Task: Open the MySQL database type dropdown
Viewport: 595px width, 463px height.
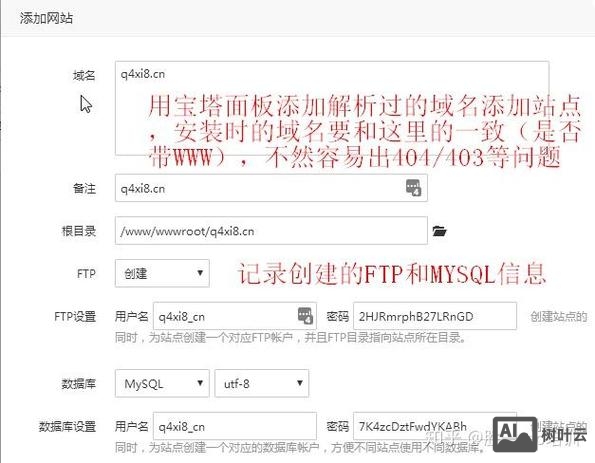Action: (162, 383)
